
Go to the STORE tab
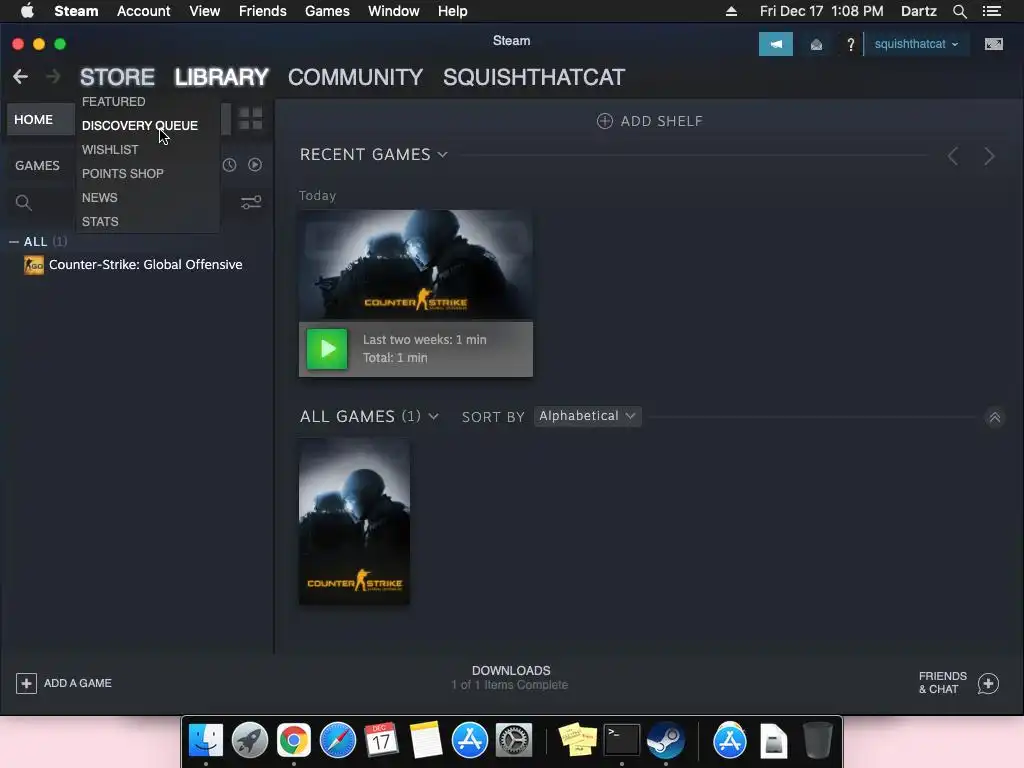(118, 77)
